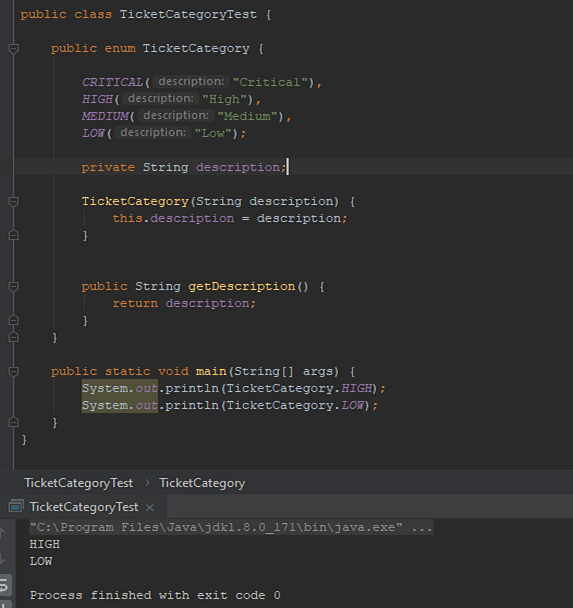Select TicketCategory in the breadcrumb bar
The image size is (573, 608).
[202, 483]
